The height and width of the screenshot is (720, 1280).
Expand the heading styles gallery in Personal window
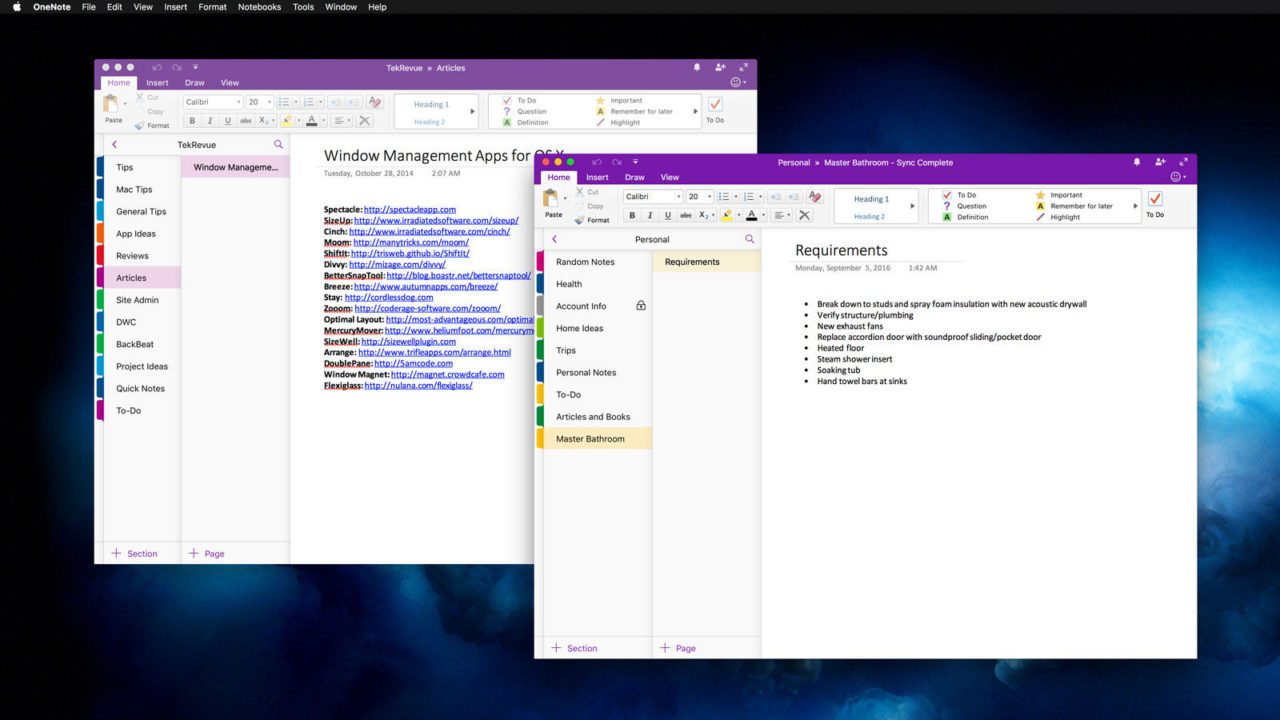pos(912,206)
